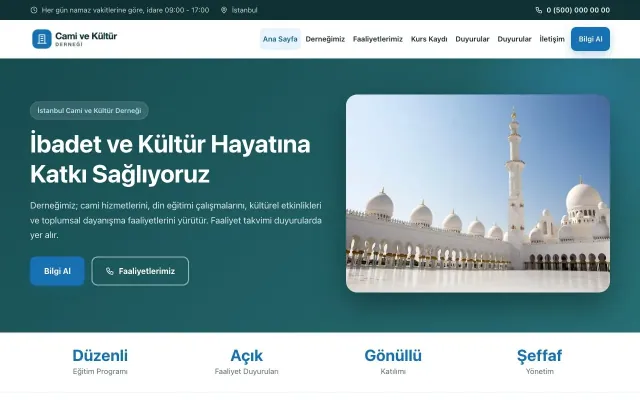Click the outlined Faaliyetlerimiz hero button
The width and height of the screenshot is (640, 400).
(140, 271)
